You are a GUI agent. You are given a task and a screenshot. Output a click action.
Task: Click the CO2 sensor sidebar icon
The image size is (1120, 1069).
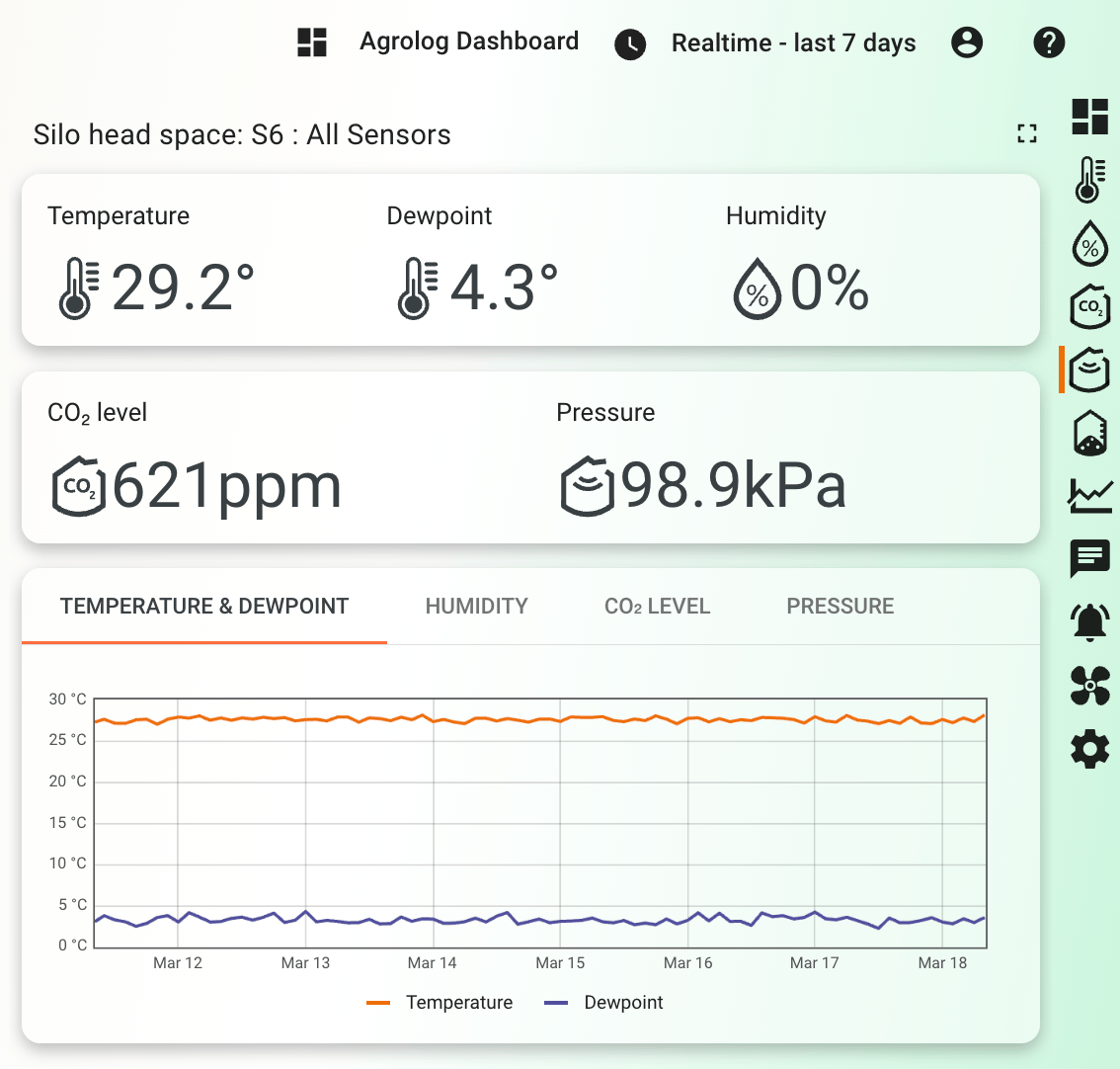(1089, 307)
